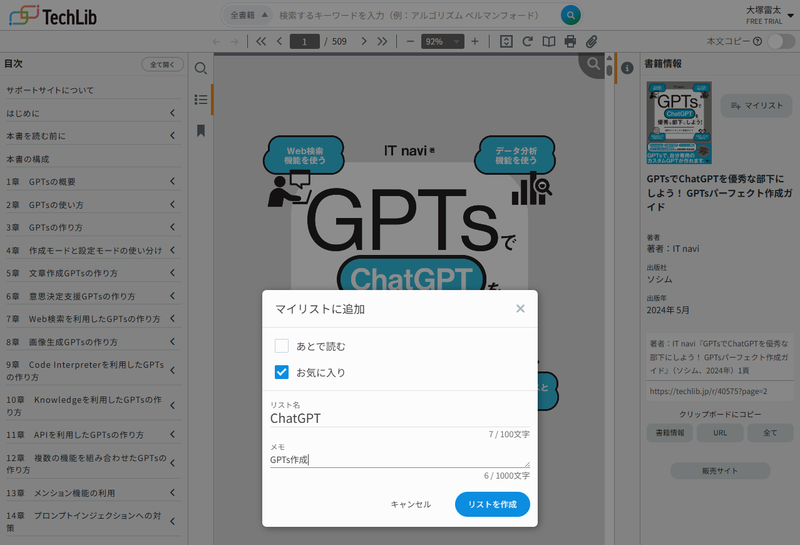Click the 全て開く button

click(162, 64)
